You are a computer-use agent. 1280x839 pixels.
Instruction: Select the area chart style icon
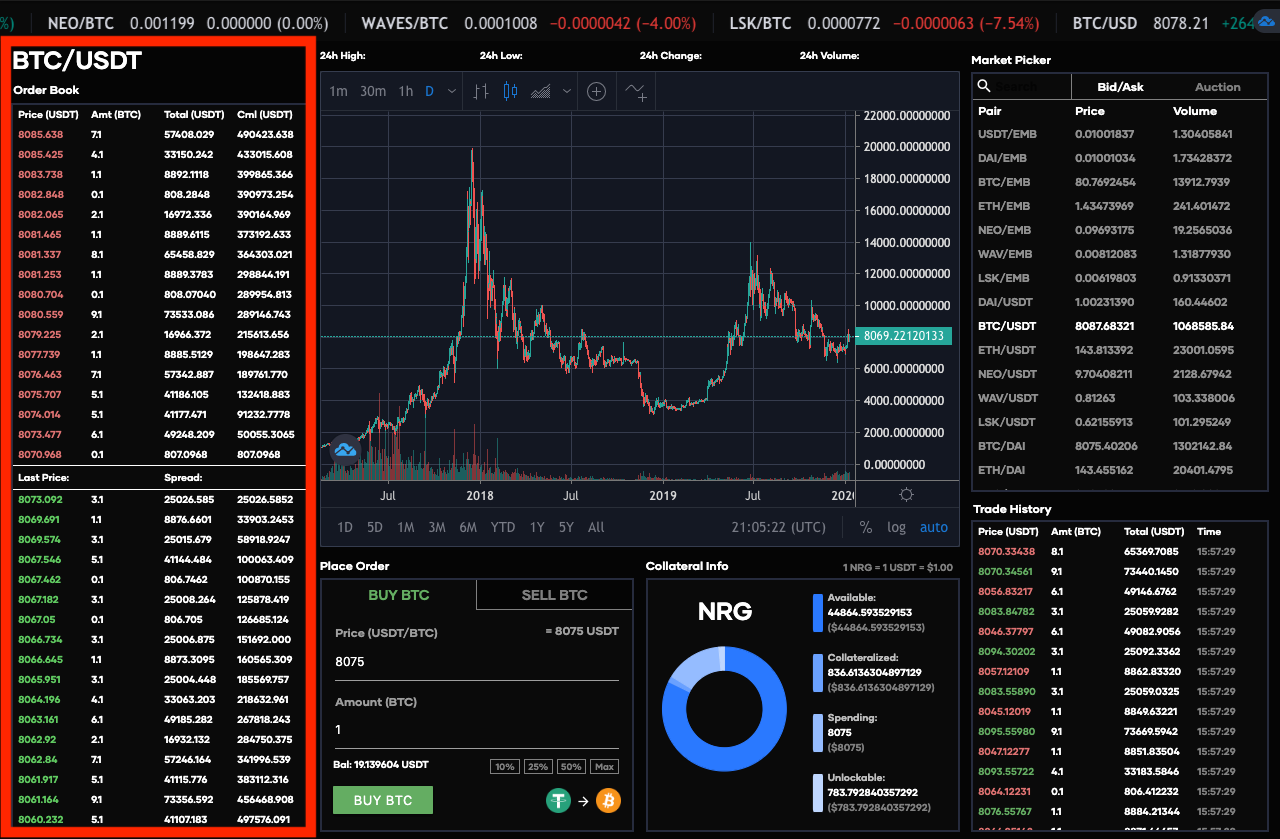coord(541,91)
